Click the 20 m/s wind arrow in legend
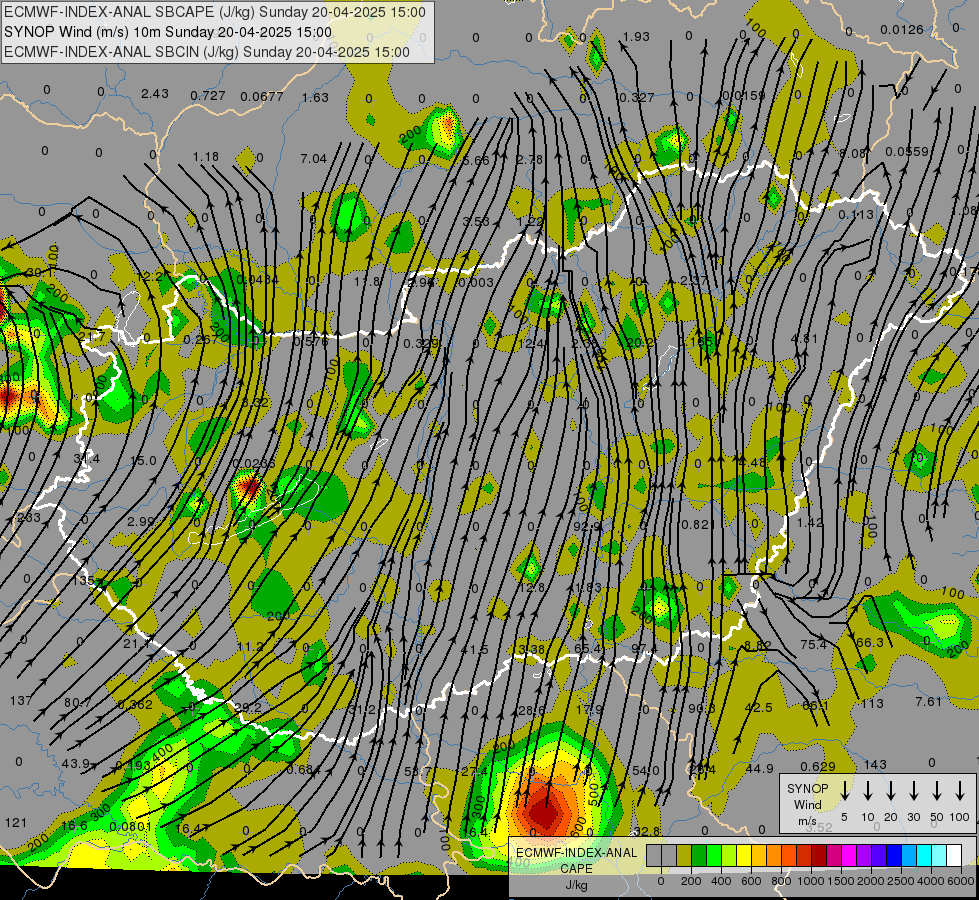This screenshot has width=979, height=900. [890, 791]
